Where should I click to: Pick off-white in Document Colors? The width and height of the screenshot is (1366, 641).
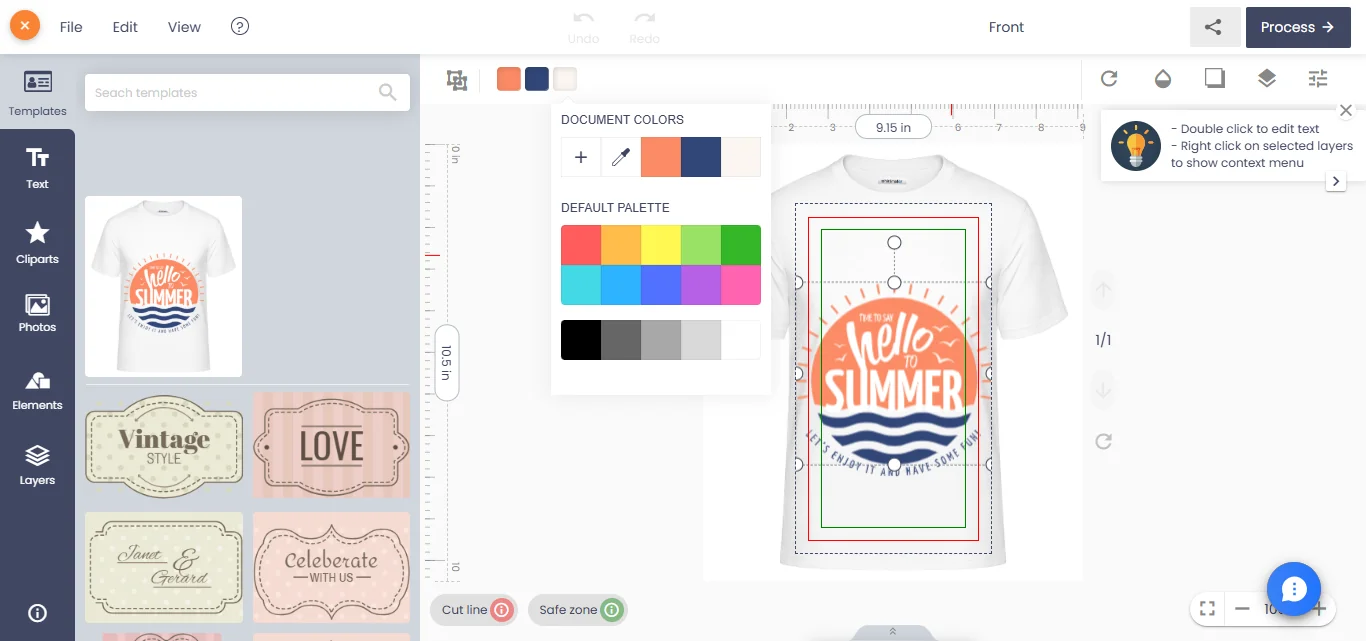tap(741, 157)
